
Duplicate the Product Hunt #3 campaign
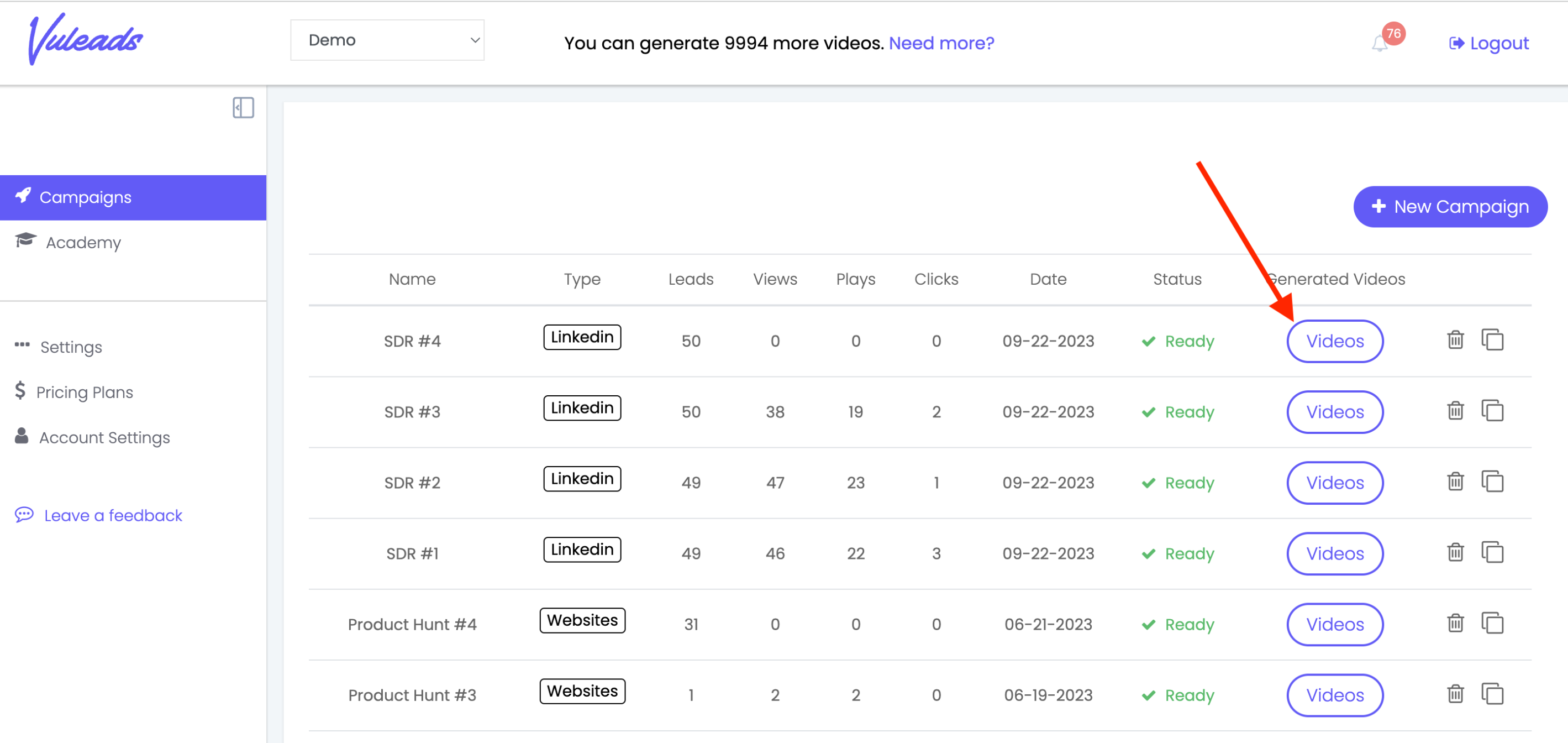pyautogui.click(x=1492, y=694)
